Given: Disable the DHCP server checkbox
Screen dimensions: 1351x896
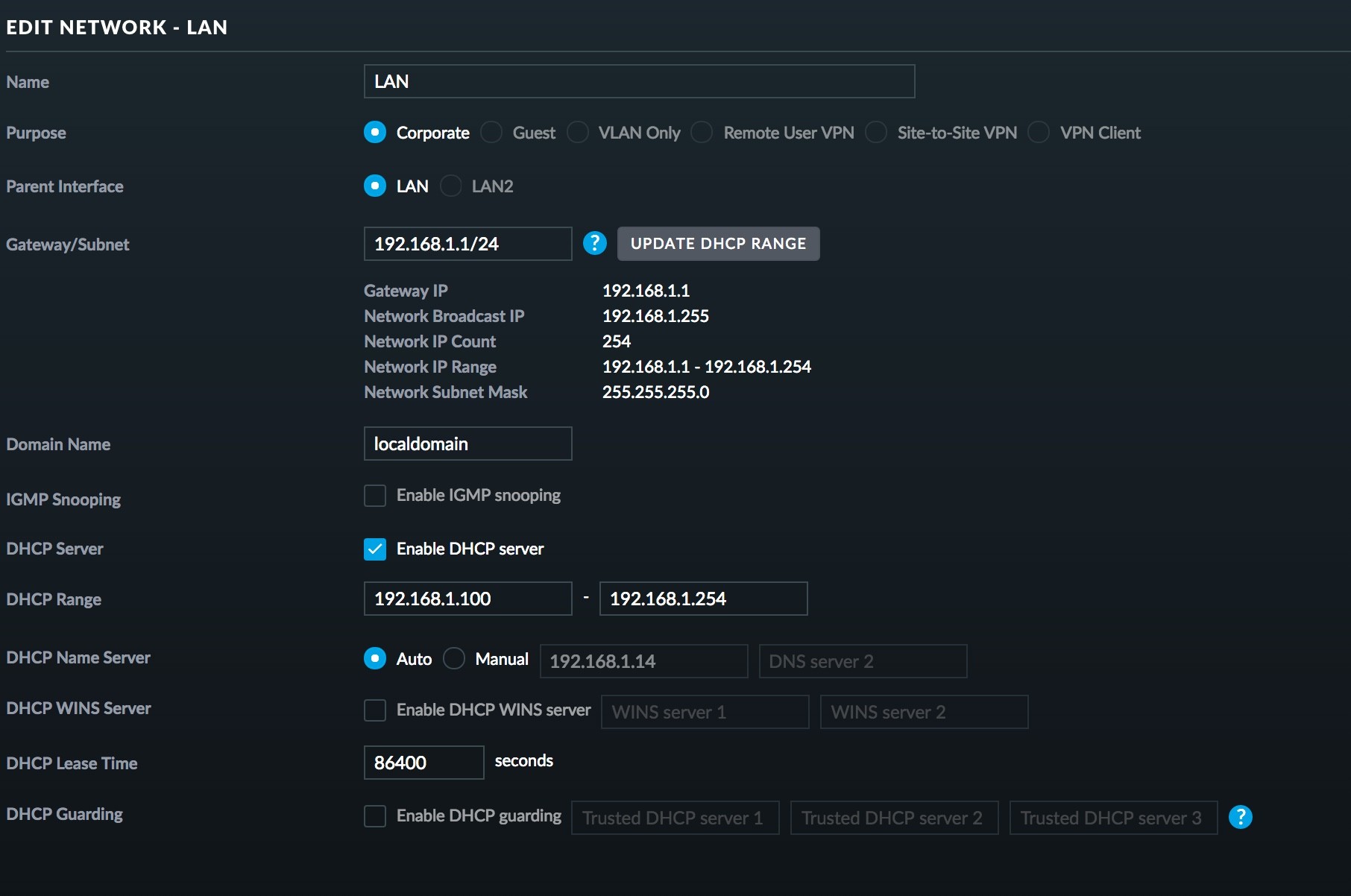Looking at the screenshot, I should tap(375, 549).
